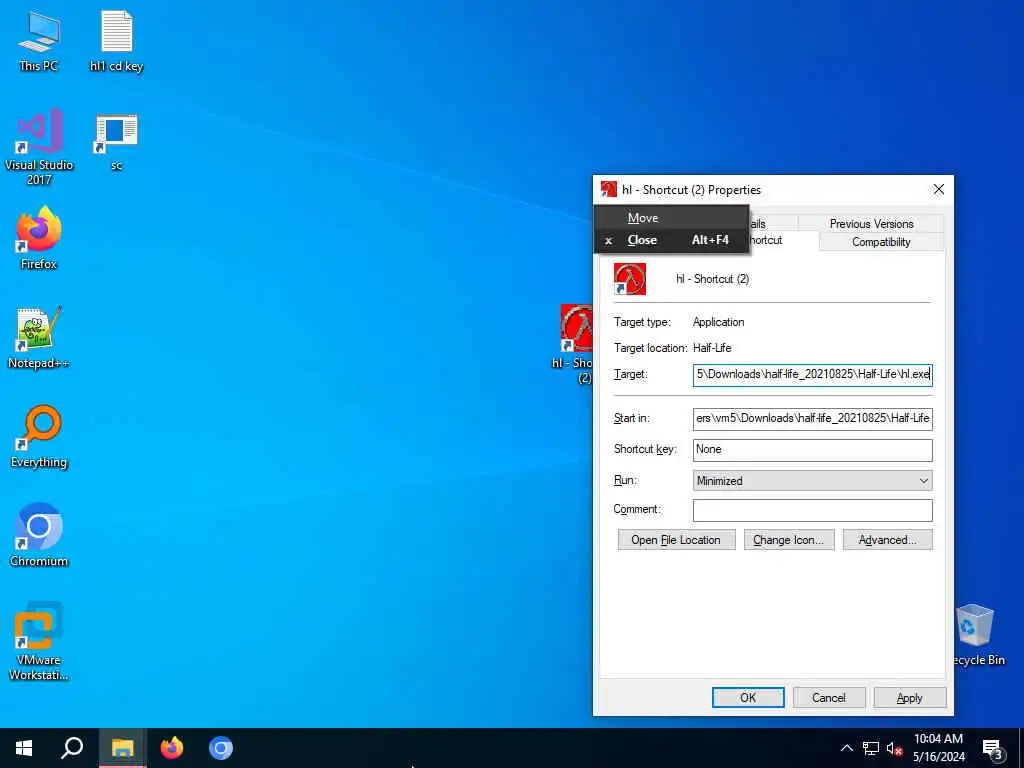Choose Move from the system menu
Image resolution: width=1024 pixels, height=768 pixels.
tap(671, 218)
